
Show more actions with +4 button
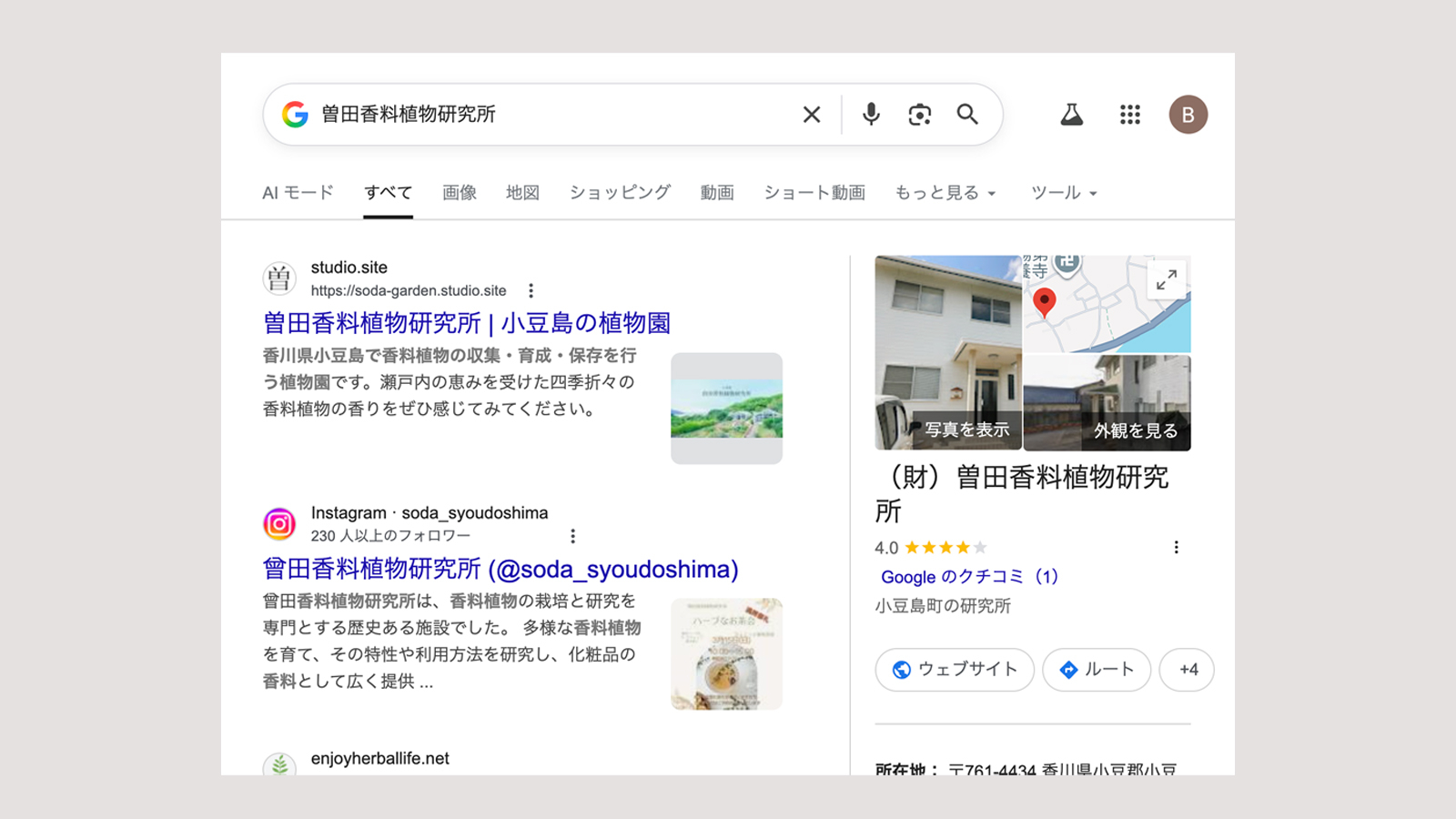[1188, 670]
